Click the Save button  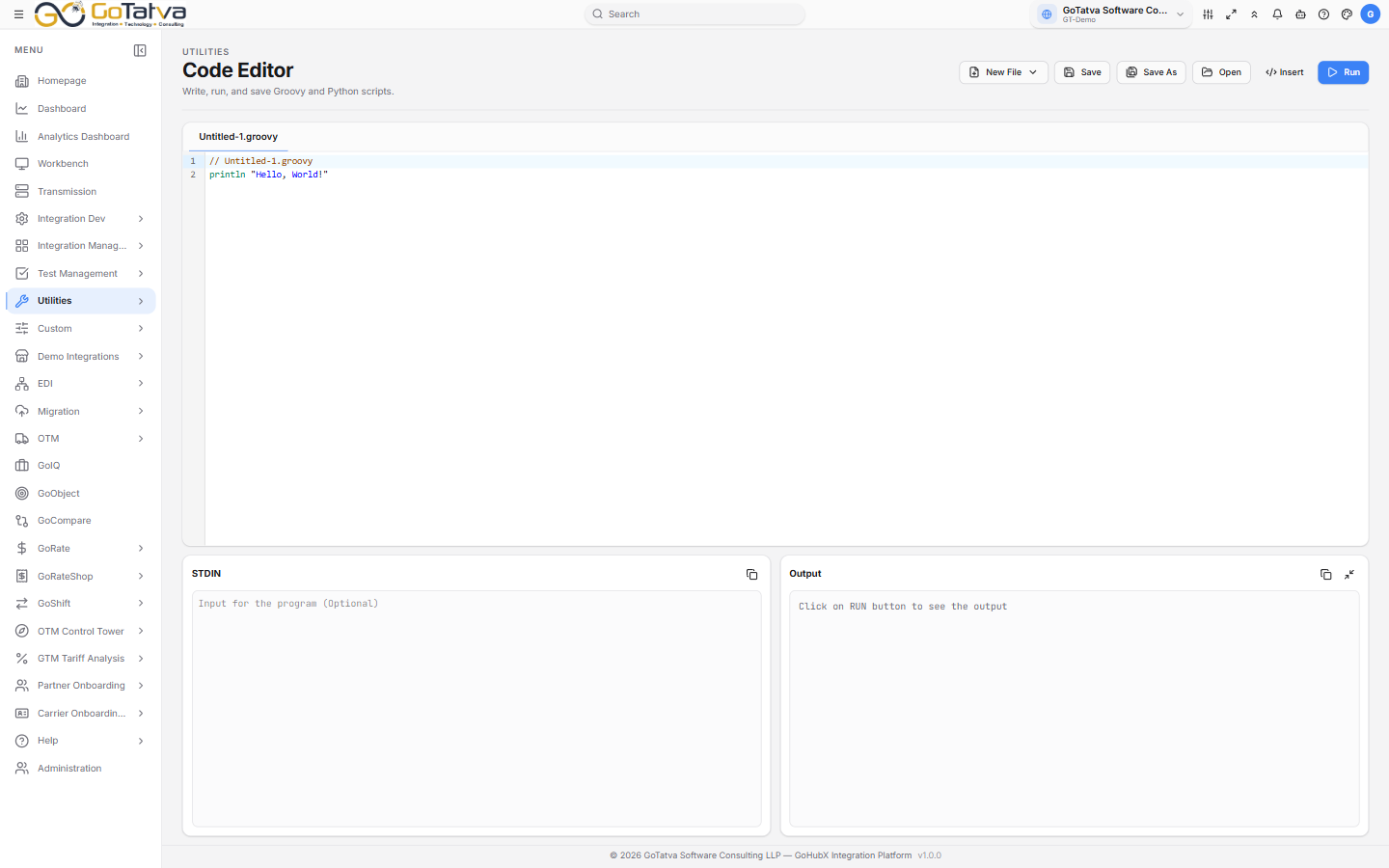(x=1082, y=72)
